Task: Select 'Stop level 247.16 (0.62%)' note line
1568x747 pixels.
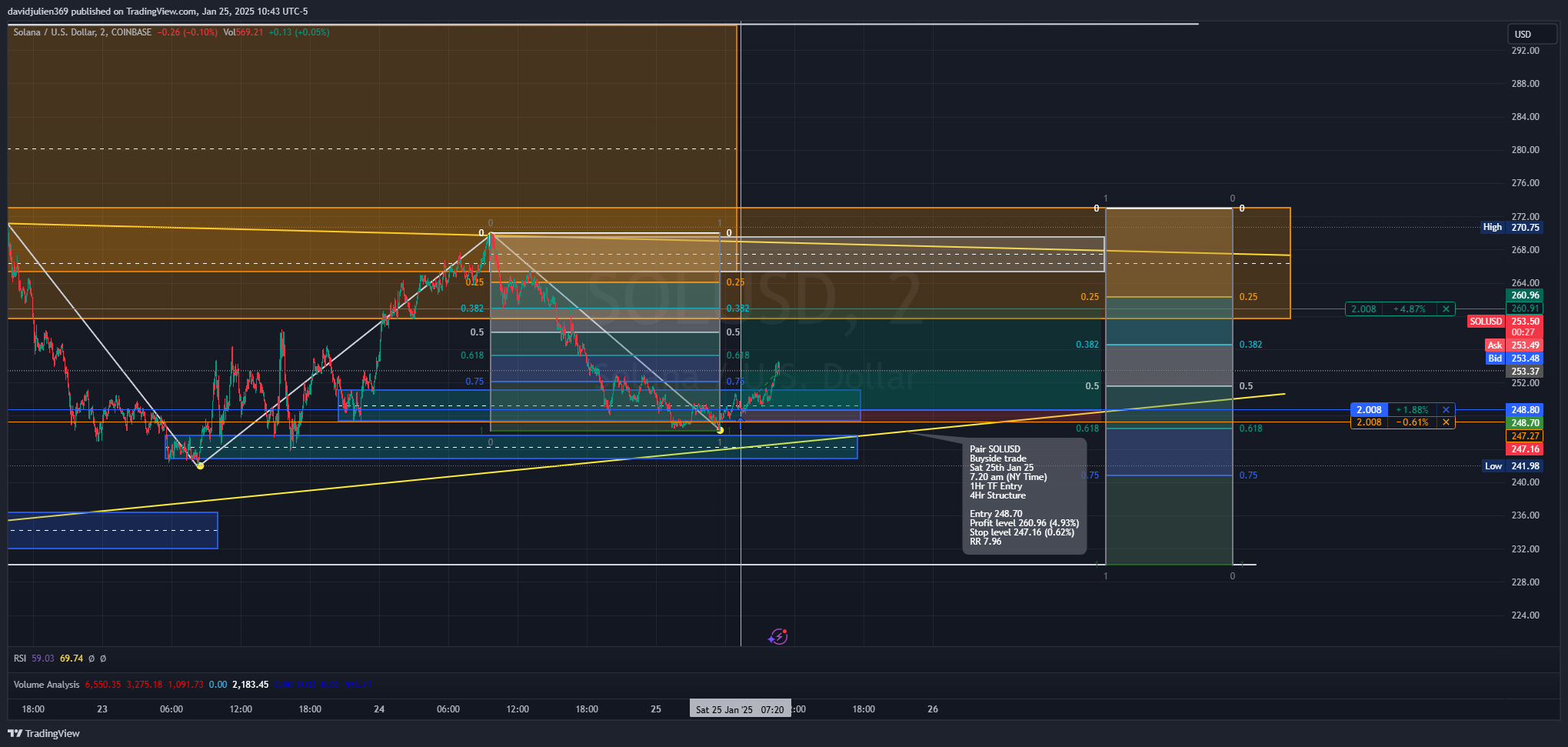Action: coord(1022,532)
